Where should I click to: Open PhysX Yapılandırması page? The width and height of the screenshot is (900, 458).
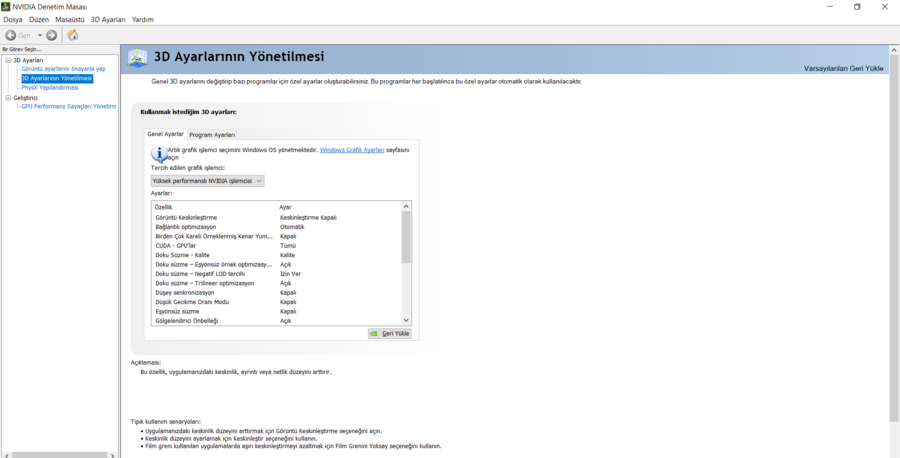point(49,88)
